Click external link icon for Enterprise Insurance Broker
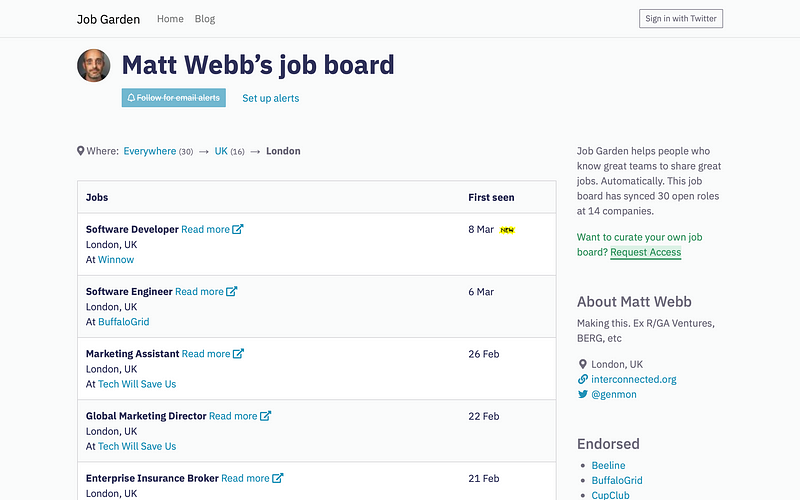Image resolution: width=800 pixels, height=500 pixels. coord(278,478)
